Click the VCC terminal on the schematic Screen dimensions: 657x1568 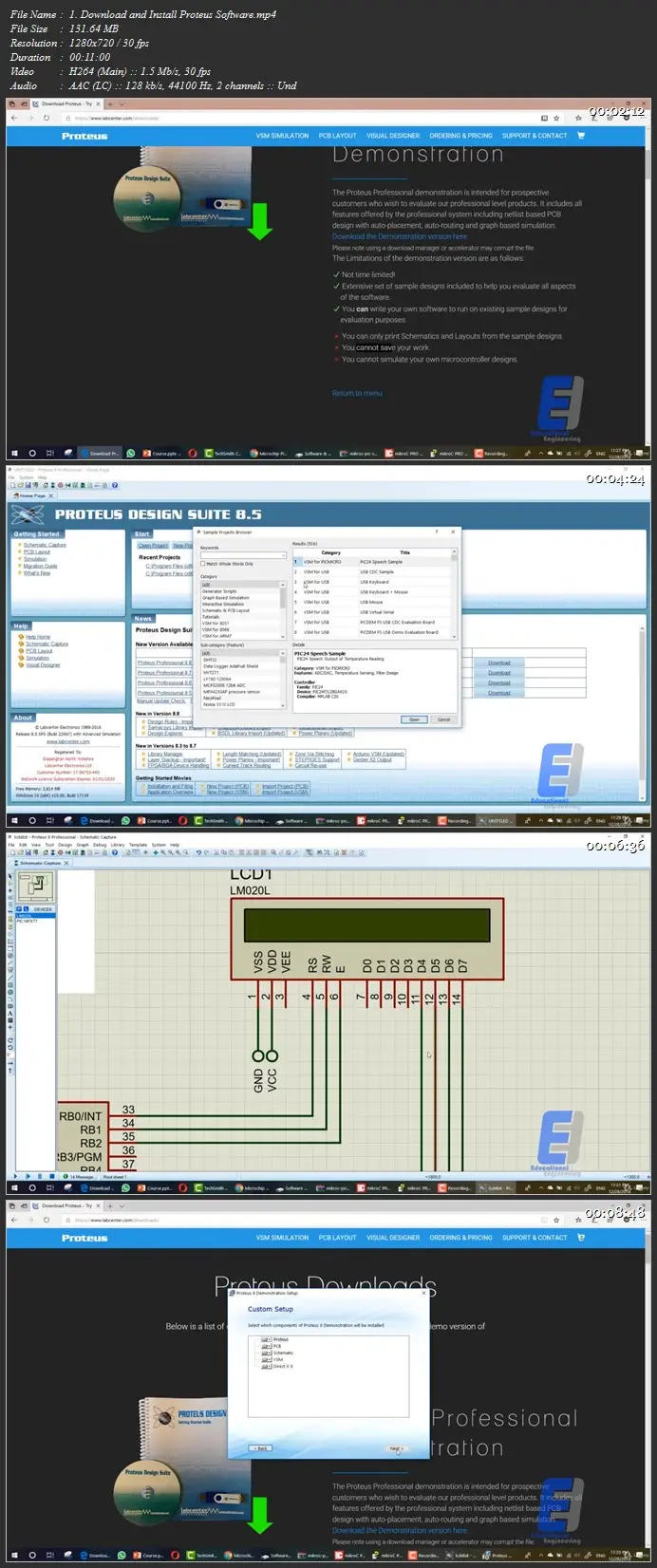[272, 1055]
